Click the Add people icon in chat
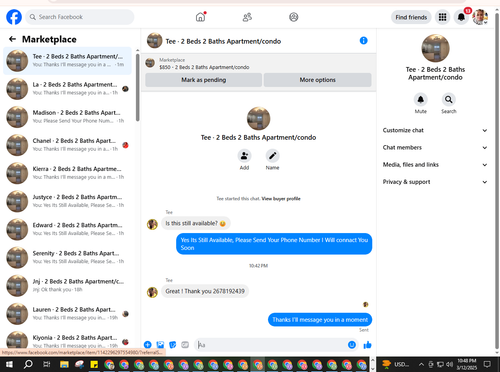 point(244,156)
